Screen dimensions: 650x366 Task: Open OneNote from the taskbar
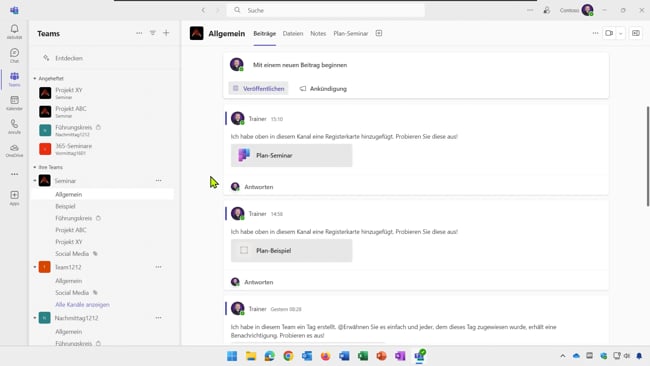(400, 356)
